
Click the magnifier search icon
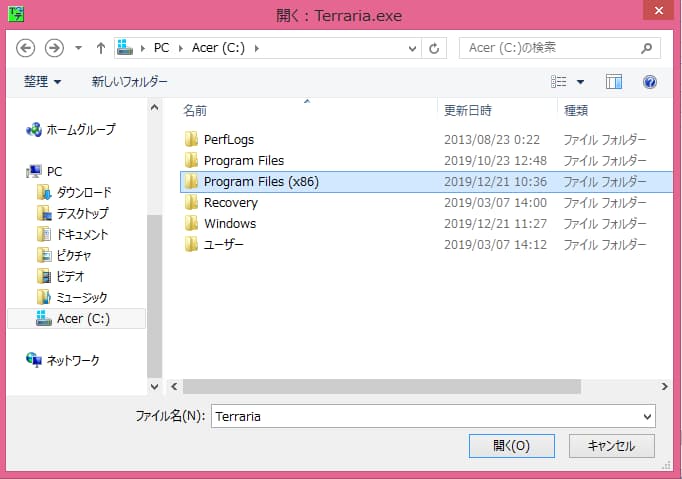pos(647,48)
